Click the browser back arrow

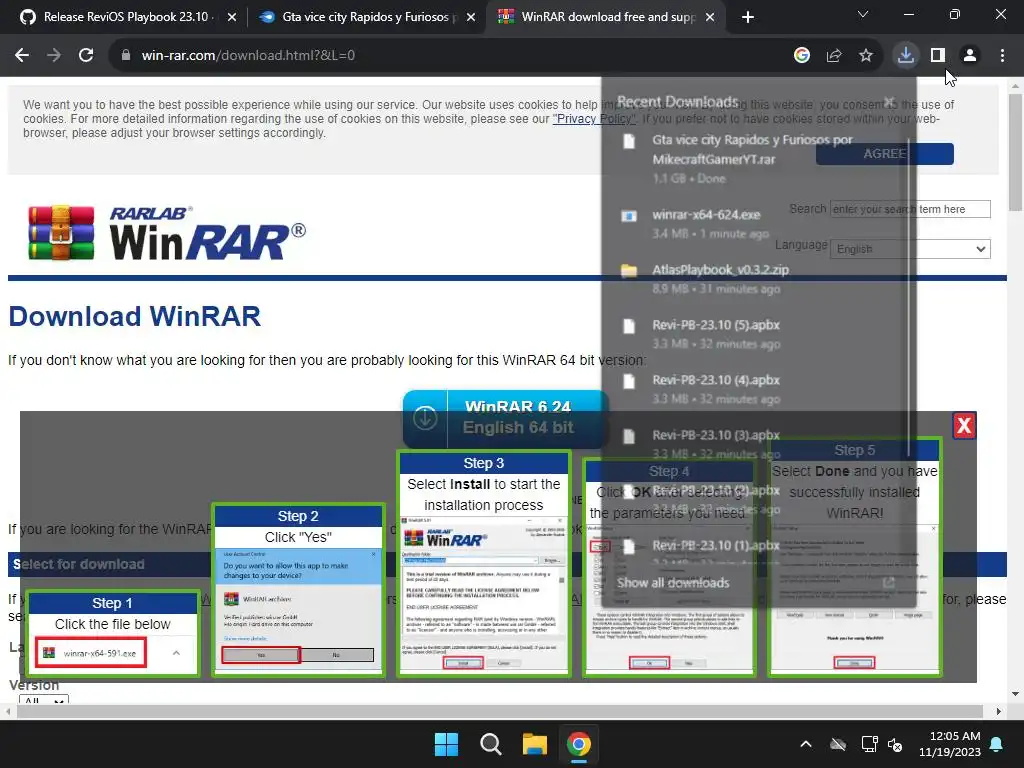(22, 56)
